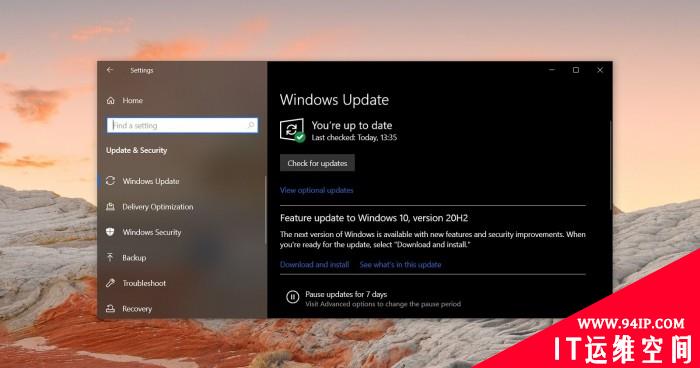The height and width of the screenshot is (368, 700).
Task: Select the Recovery icon in sidebar
Action: pos(110,309)
